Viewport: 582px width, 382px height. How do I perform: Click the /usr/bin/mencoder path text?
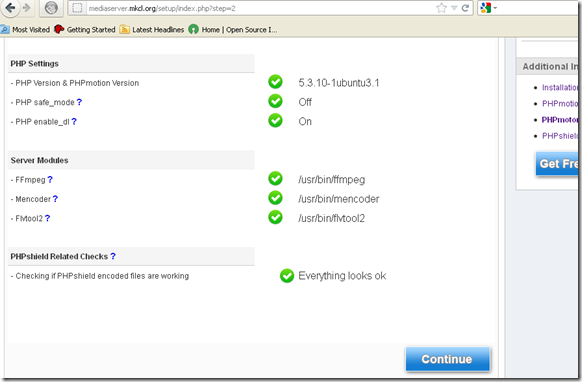339,199
